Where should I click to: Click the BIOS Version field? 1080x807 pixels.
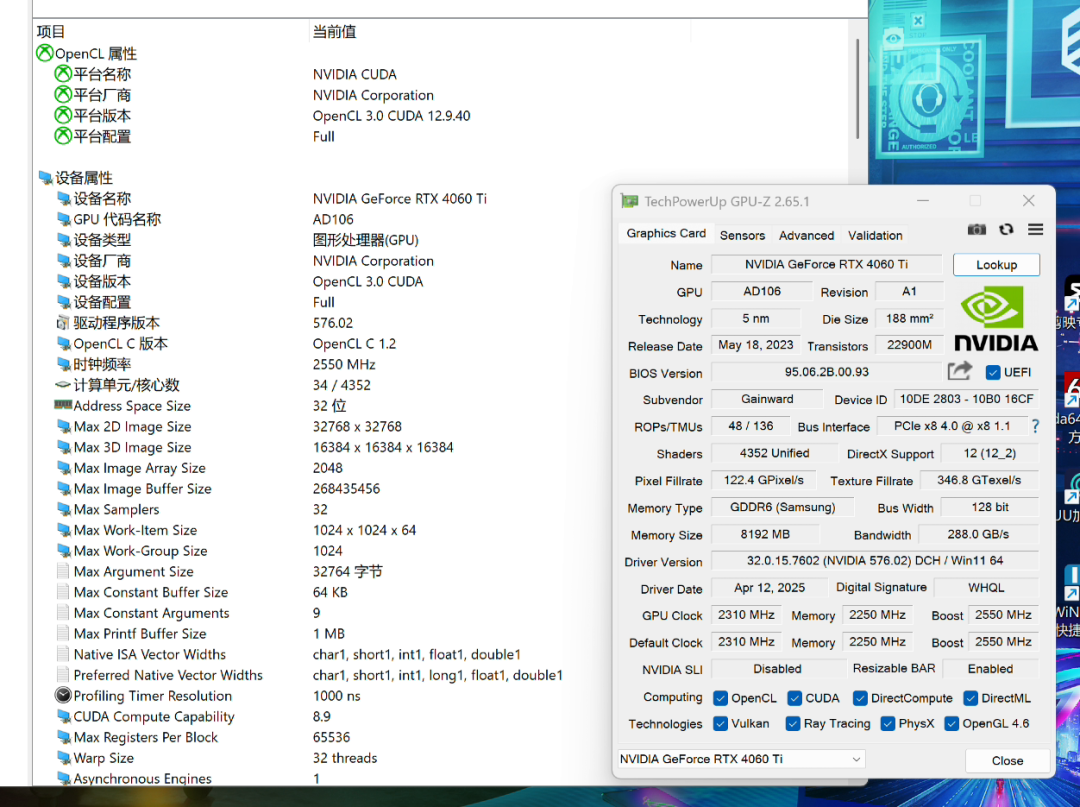(x=827, y=372)
